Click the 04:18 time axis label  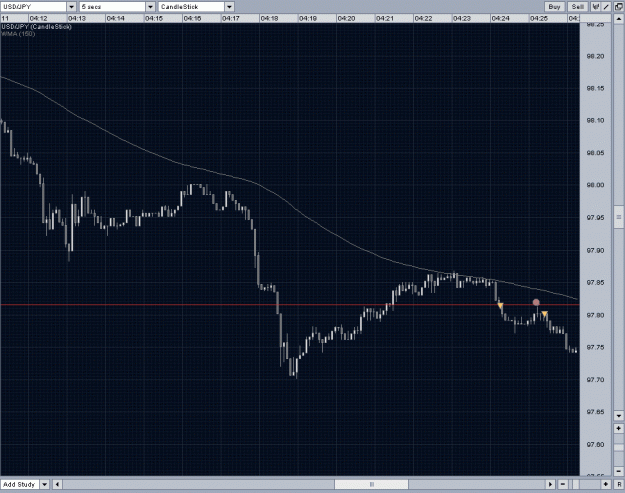click(x=269, y=18)
